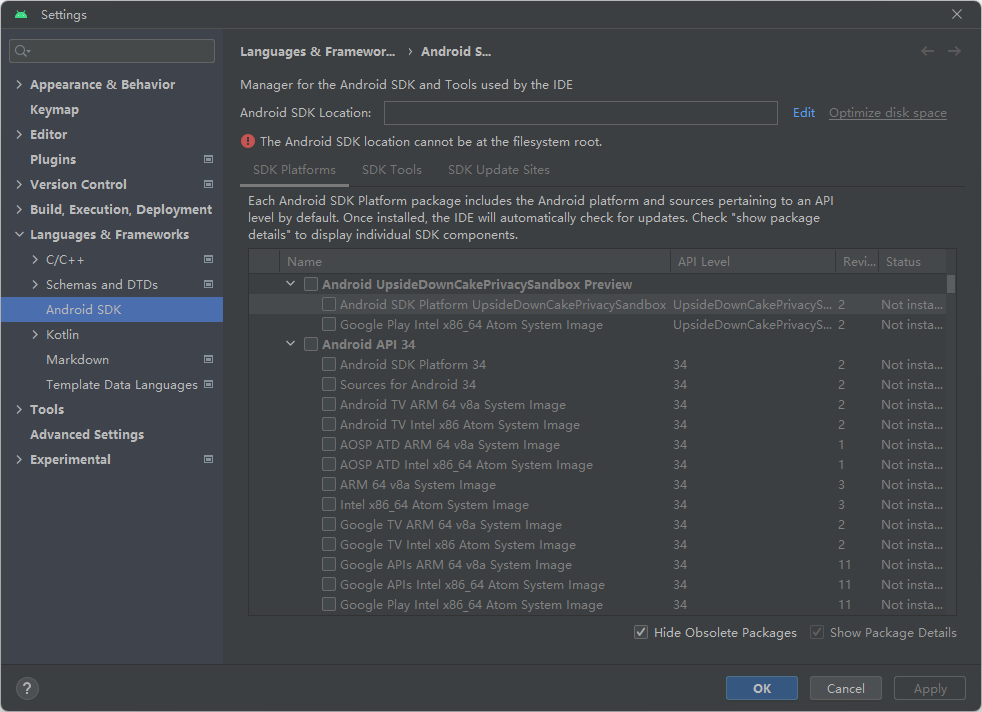Tick the Sources for Android 34 checkbox

(329, 384)
